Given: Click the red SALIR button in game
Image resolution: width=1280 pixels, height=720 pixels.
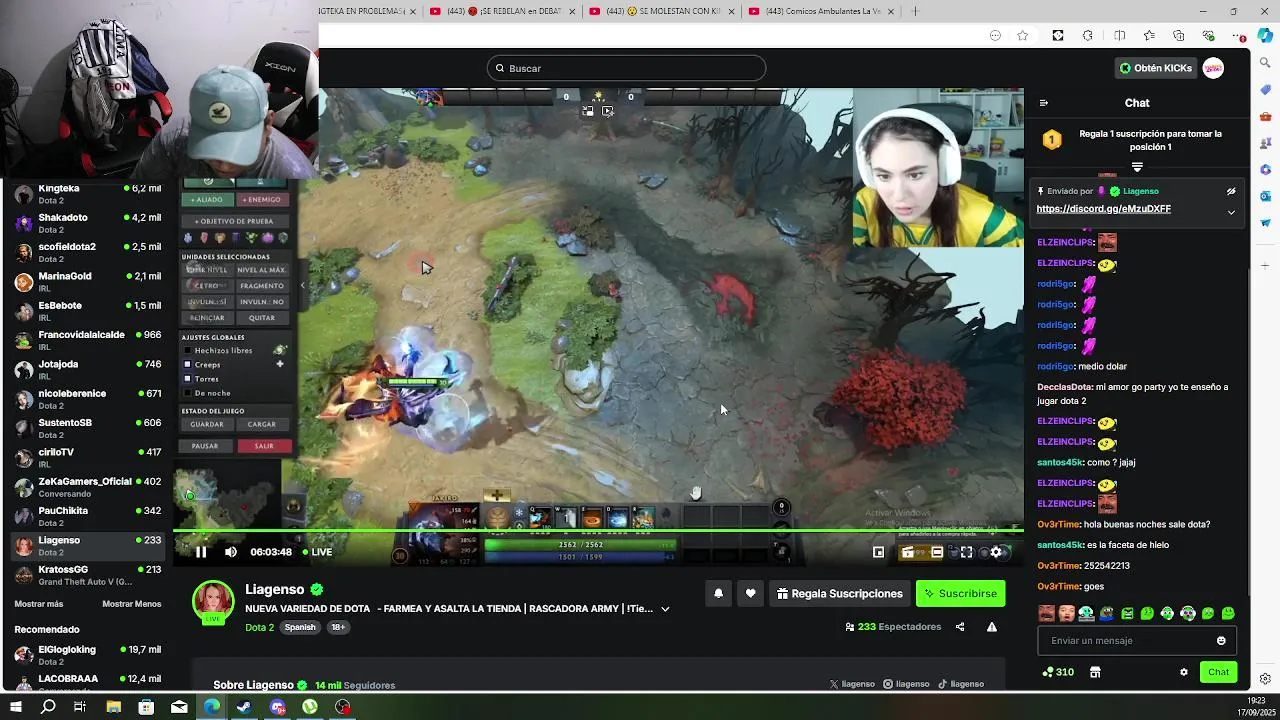Looking at the screenshot, I should tap(264, 446).
